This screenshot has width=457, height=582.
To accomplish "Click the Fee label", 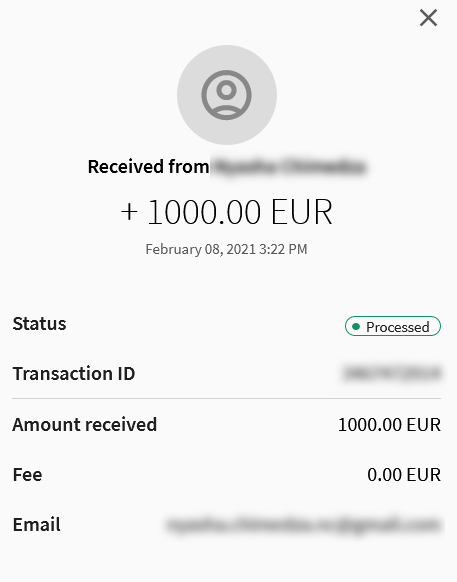I will [27, 474].
